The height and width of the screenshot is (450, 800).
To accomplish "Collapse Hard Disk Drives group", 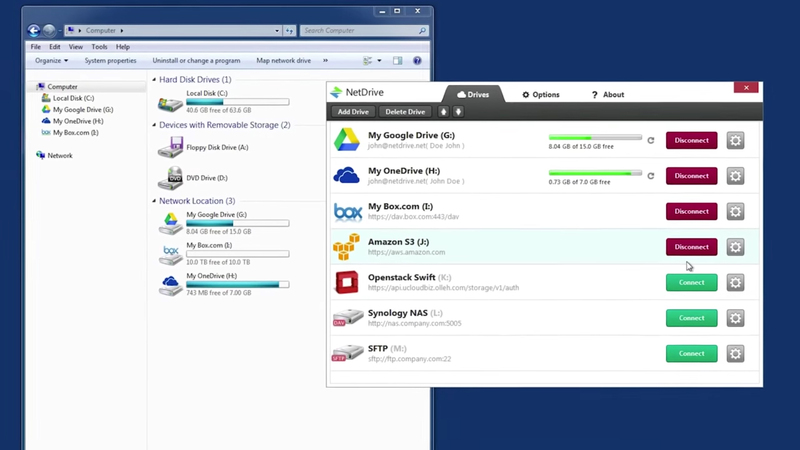I will pyautogui.click(x=154, y=80).
